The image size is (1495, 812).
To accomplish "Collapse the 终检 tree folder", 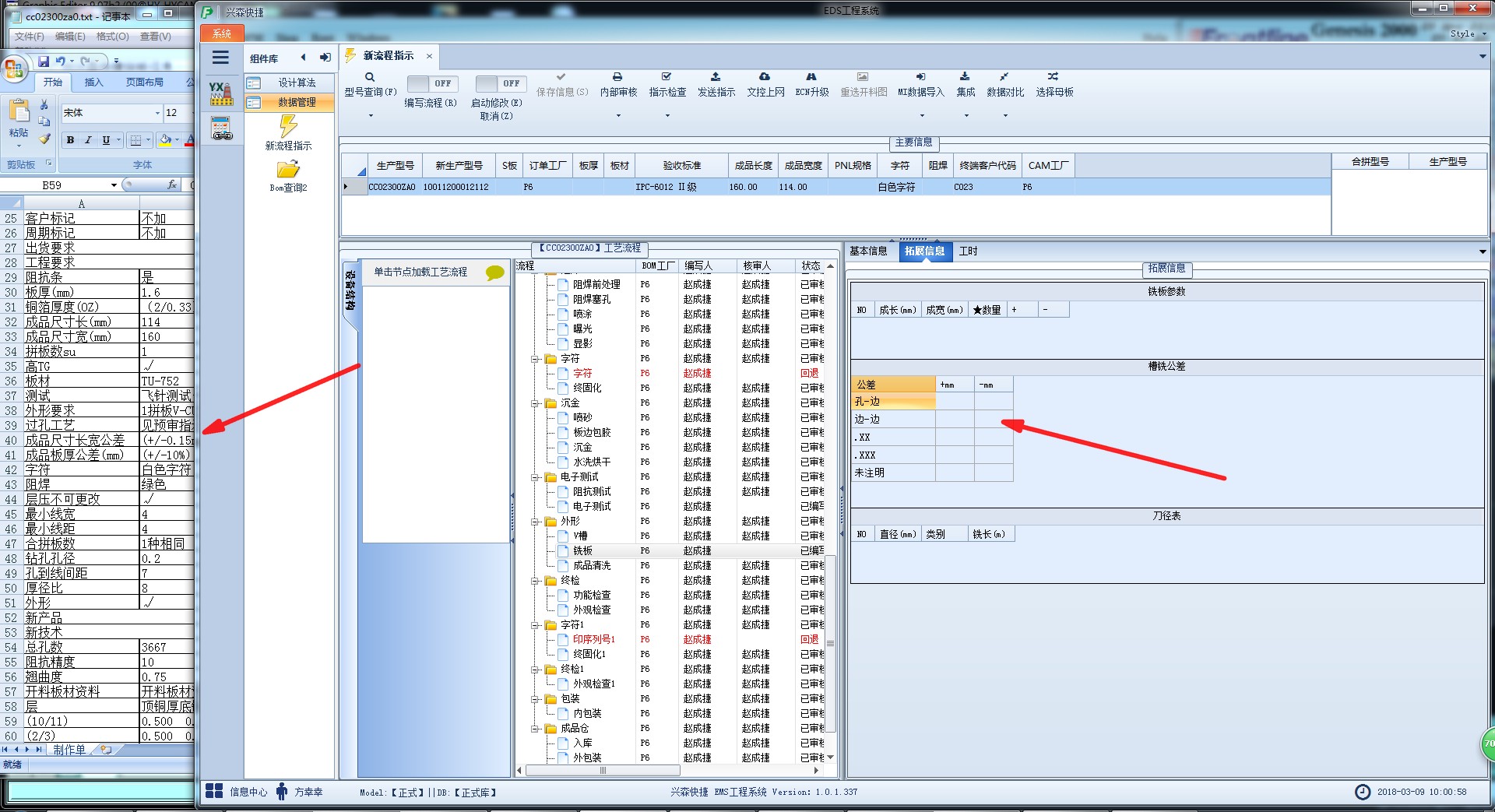I will point(535,581).
